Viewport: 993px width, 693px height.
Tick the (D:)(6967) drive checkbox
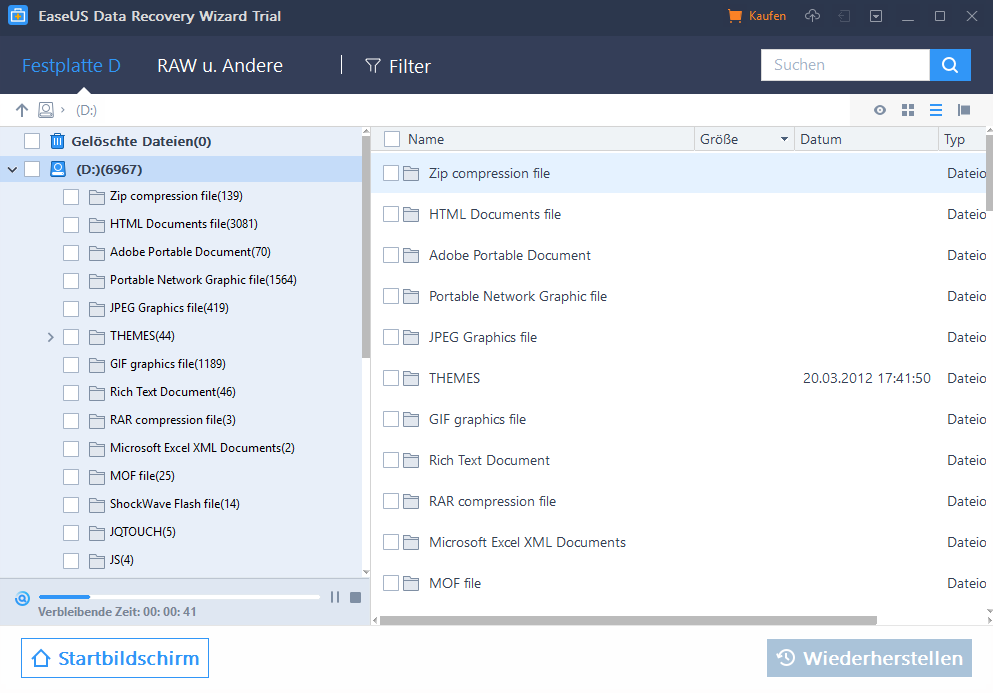[32, 169]
